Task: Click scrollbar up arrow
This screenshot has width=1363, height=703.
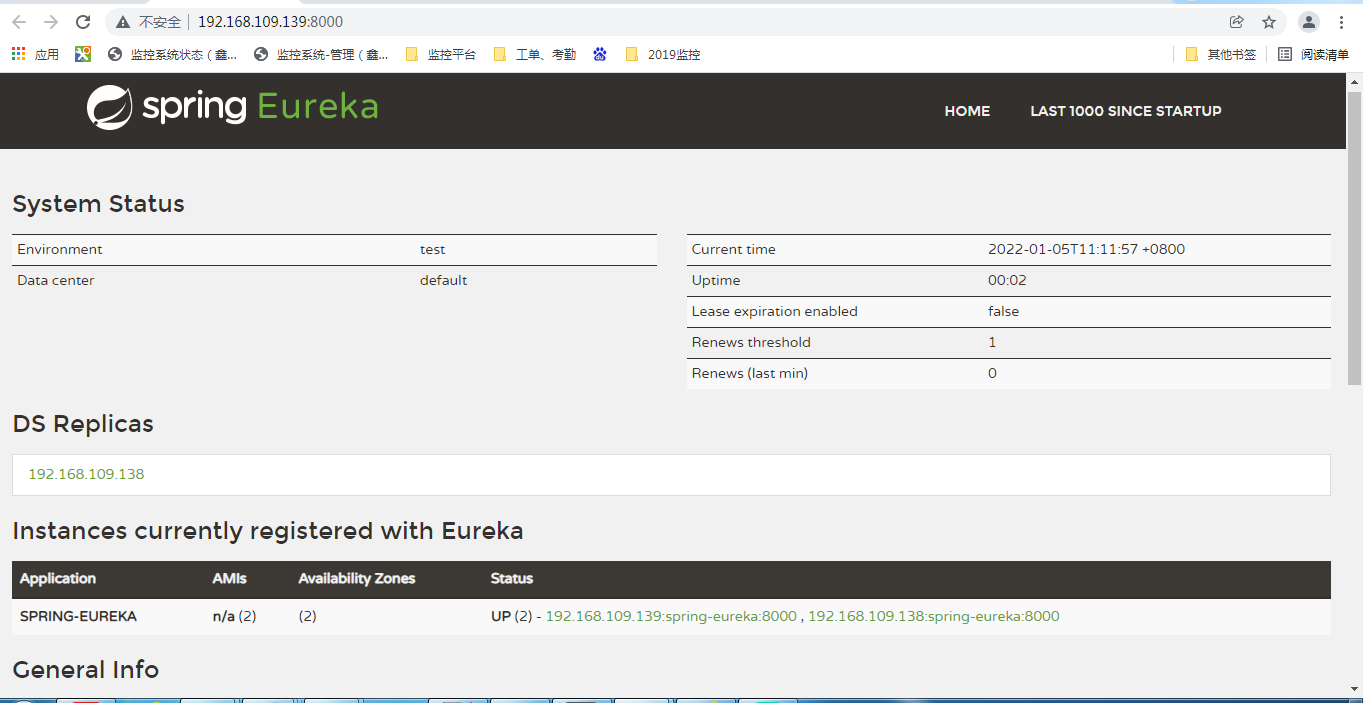Action: coord(1354,81)
